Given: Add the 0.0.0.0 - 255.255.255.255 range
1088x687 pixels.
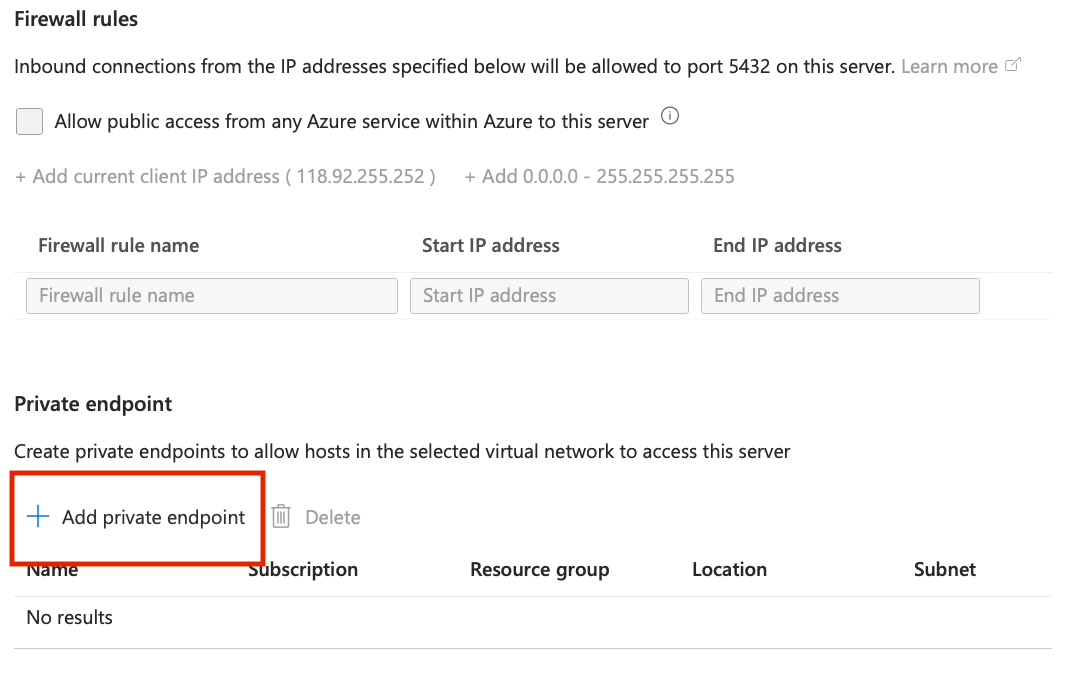Looking at the screenshot, I should (600, 177).
